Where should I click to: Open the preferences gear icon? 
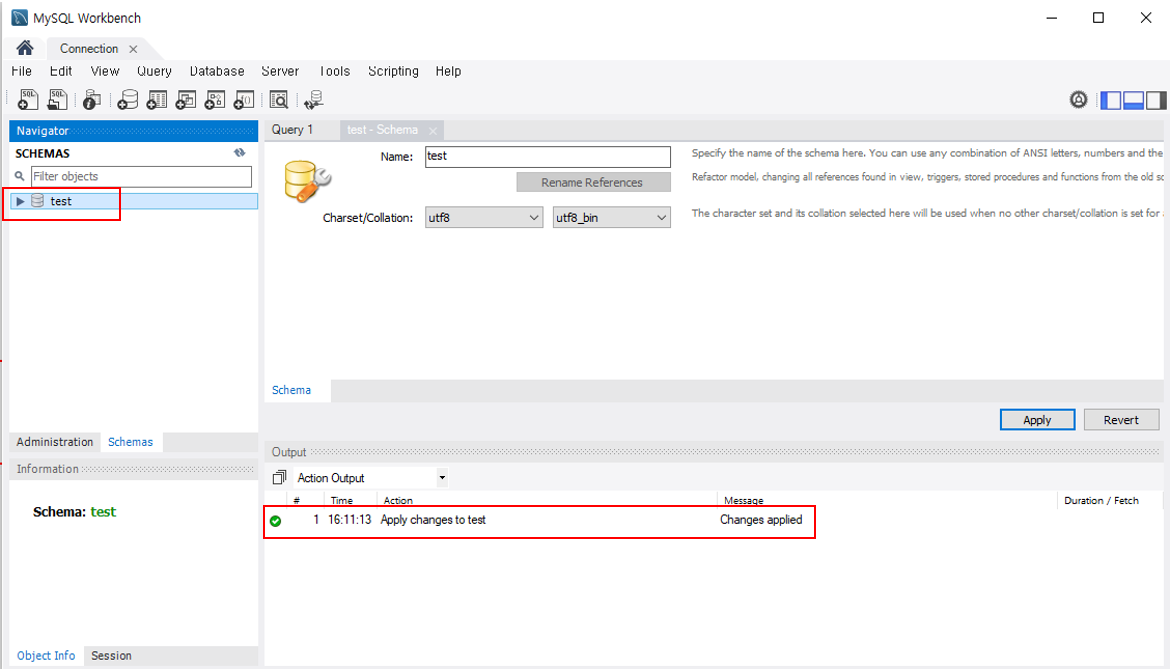click(x=1078, y=99)
